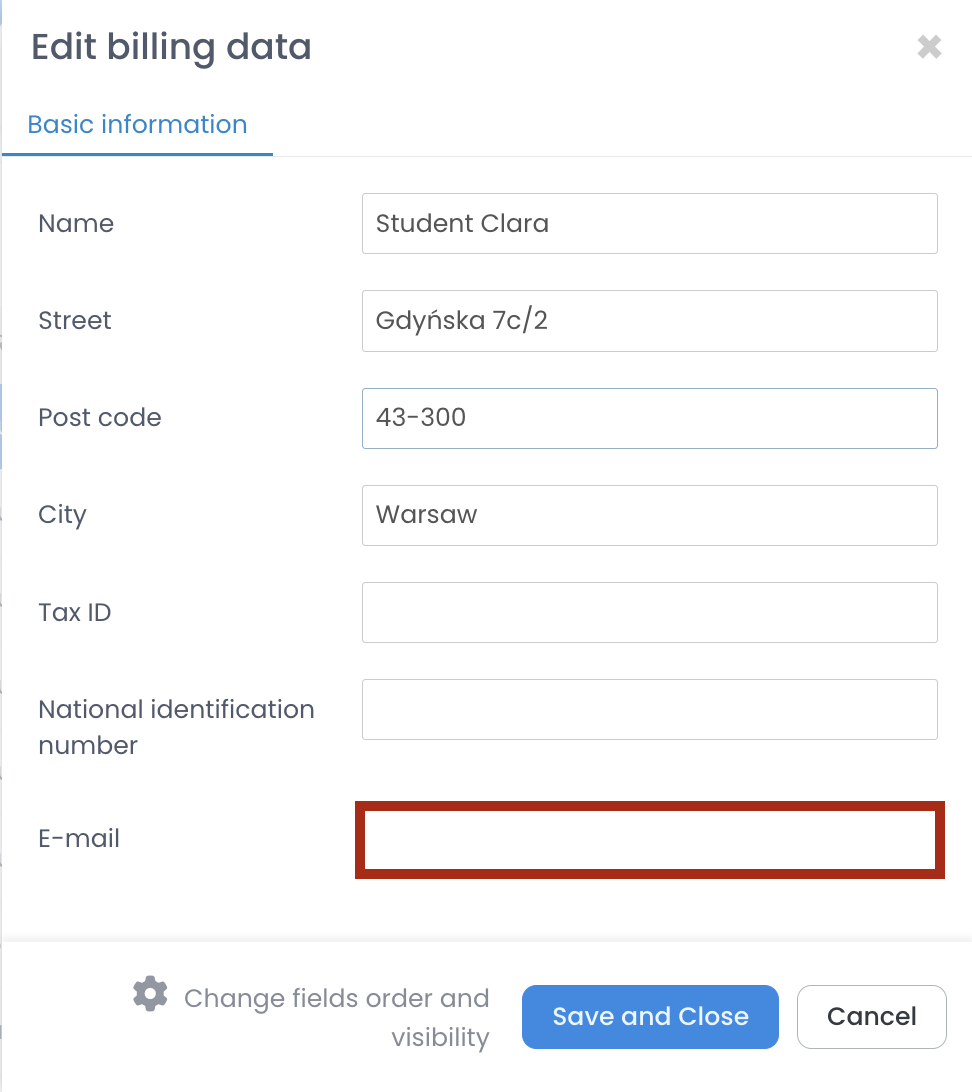Click into the Street input box
The width and height of the screenshot is (972, 1092).
649,321
